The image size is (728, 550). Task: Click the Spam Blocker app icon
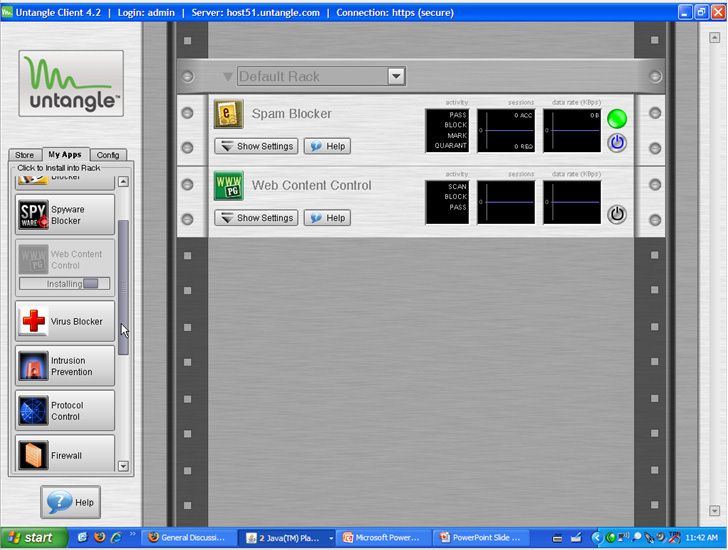228,114
